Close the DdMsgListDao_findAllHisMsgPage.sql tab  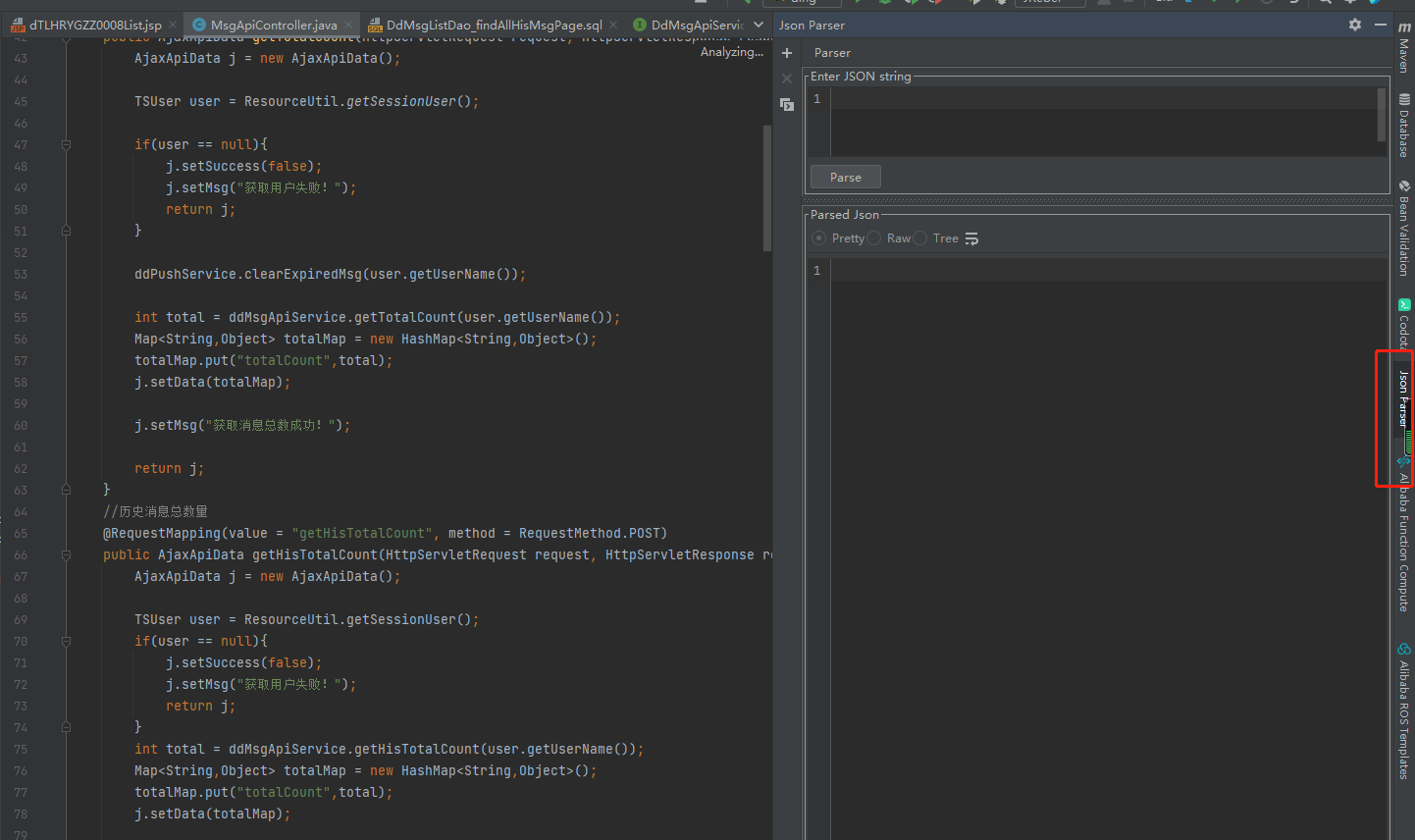pos(613,25)
